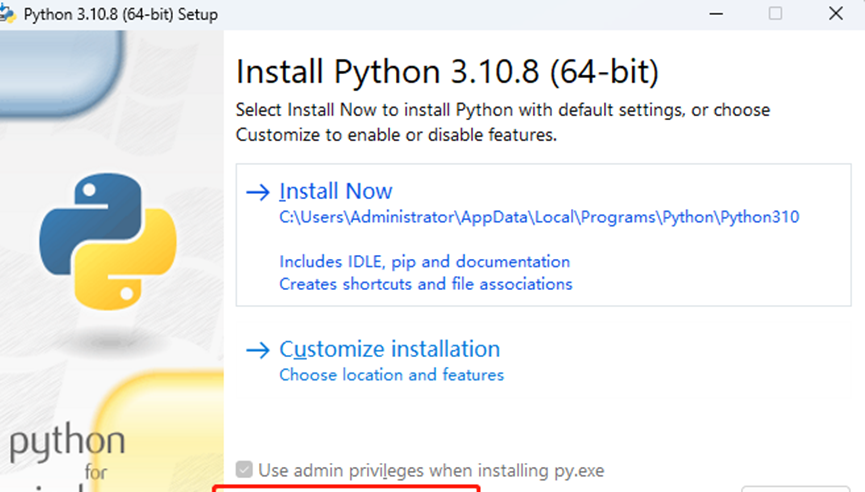Click the Install Now arrow icon
This screenshot has height=492, width=865.
[258, 192]
